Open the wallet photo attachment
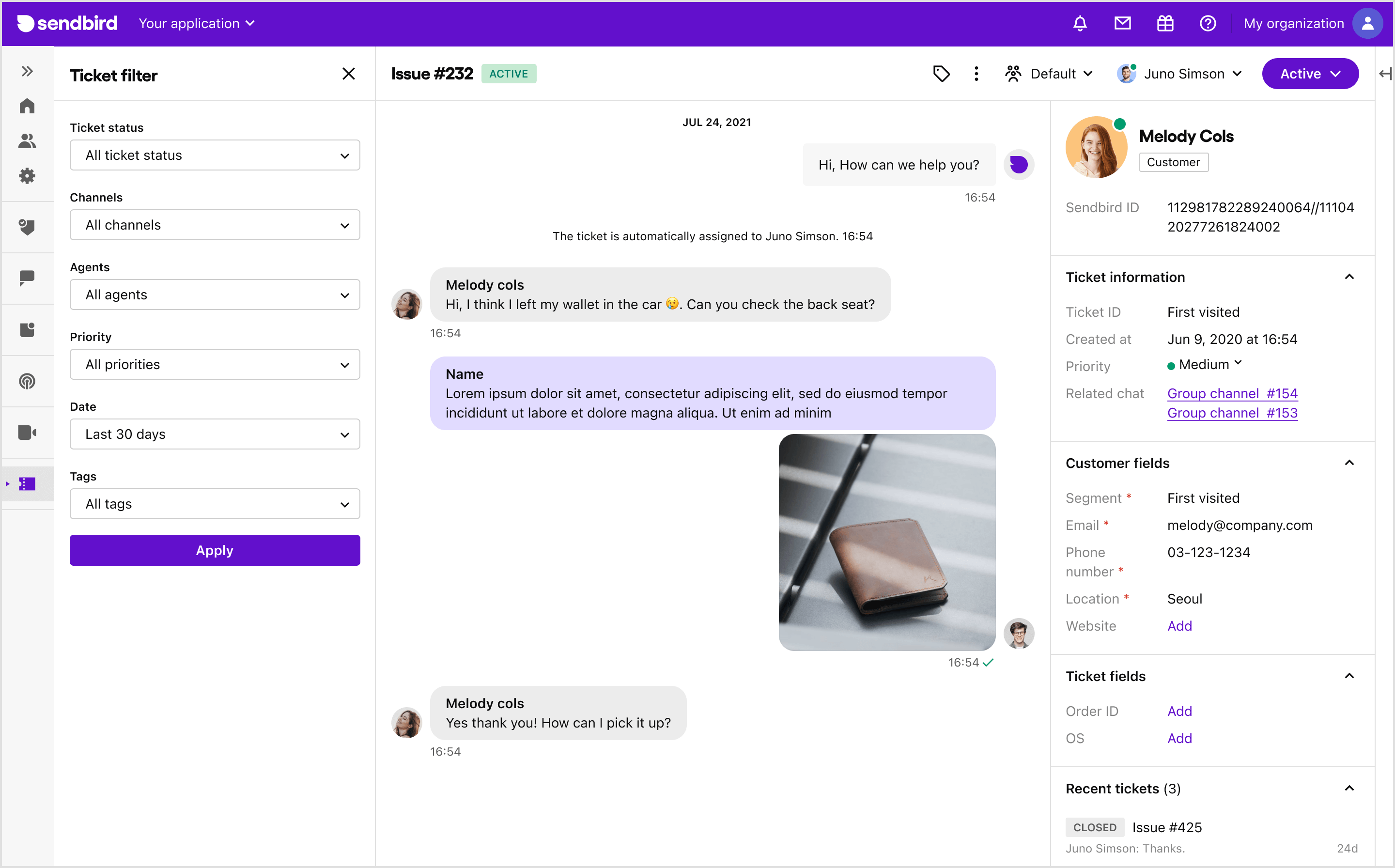This screenshot has width=1395, height=868. (x=887, y=542)
